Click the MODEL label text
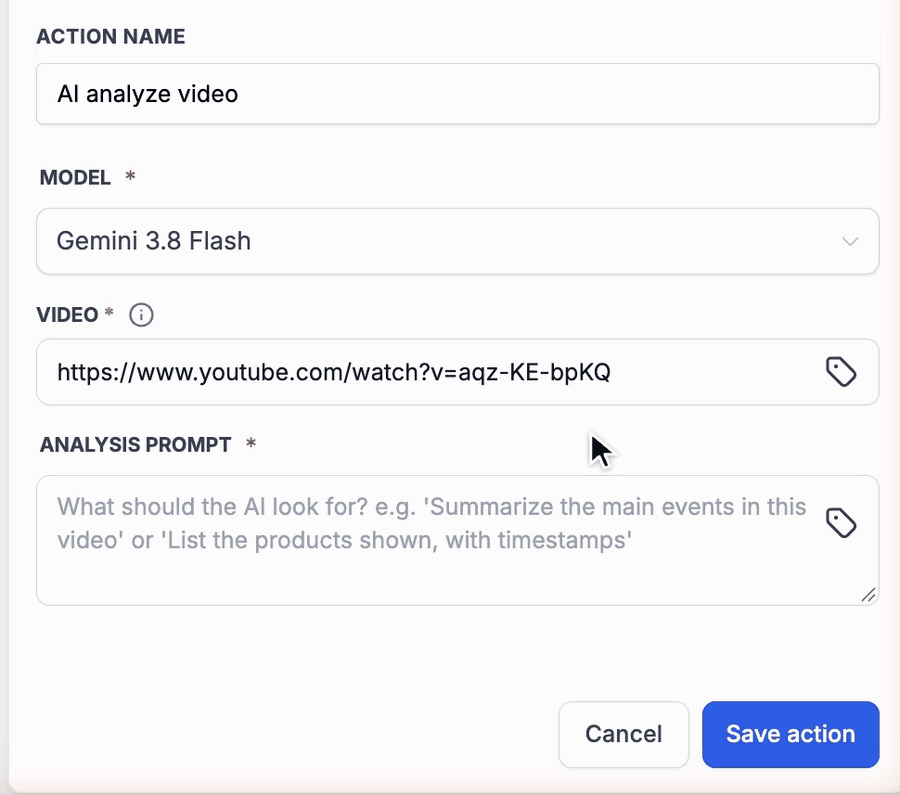 tap(75, 177)
